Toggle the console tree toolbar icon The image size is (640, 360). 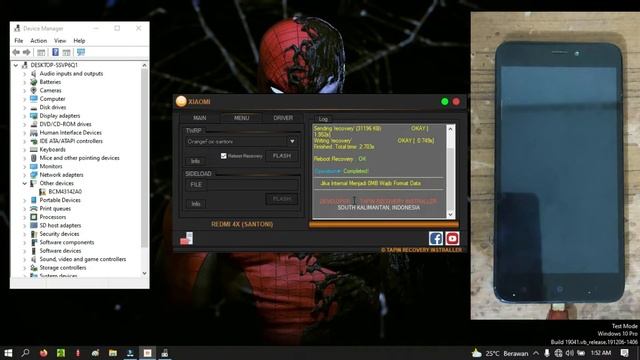tap(41, 52)
